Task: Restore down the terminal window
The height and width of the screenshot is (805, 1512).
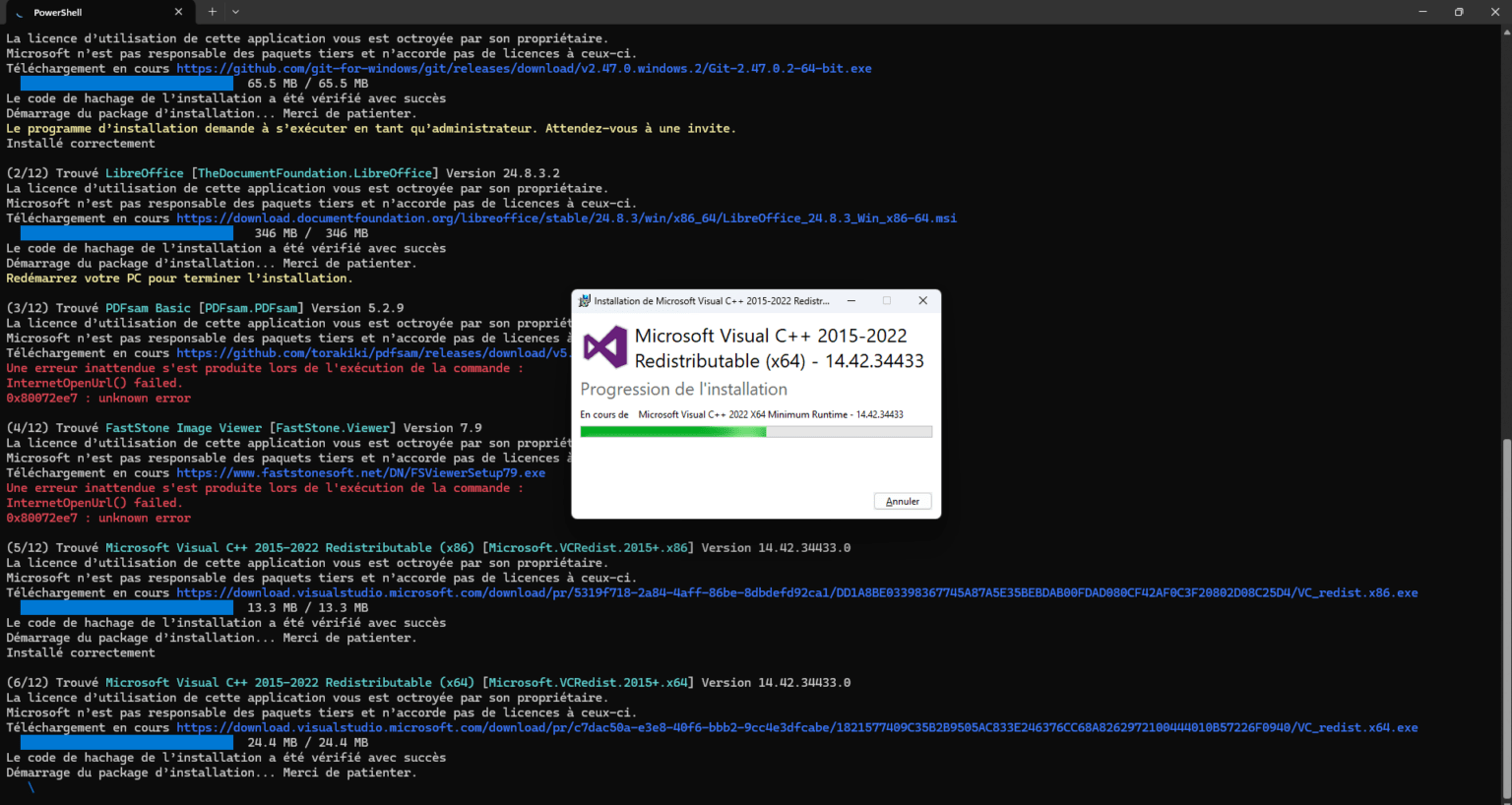Action: (1459, 12)
